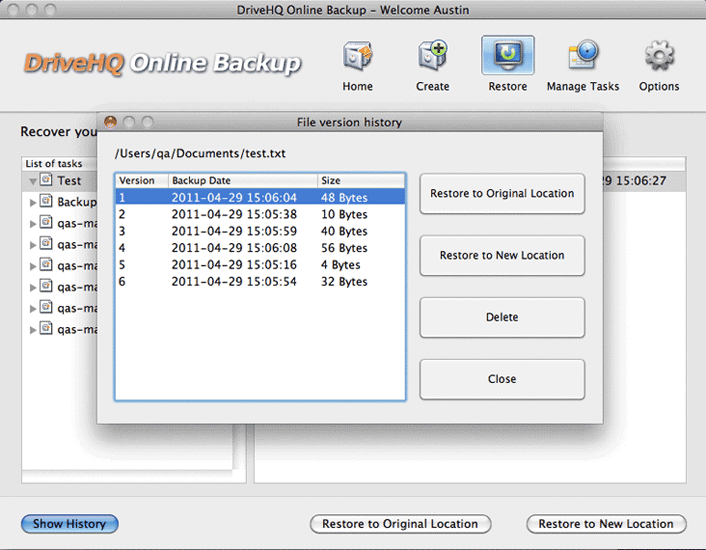
Task: Select version 1 row in history
Action: pos(260,198)
